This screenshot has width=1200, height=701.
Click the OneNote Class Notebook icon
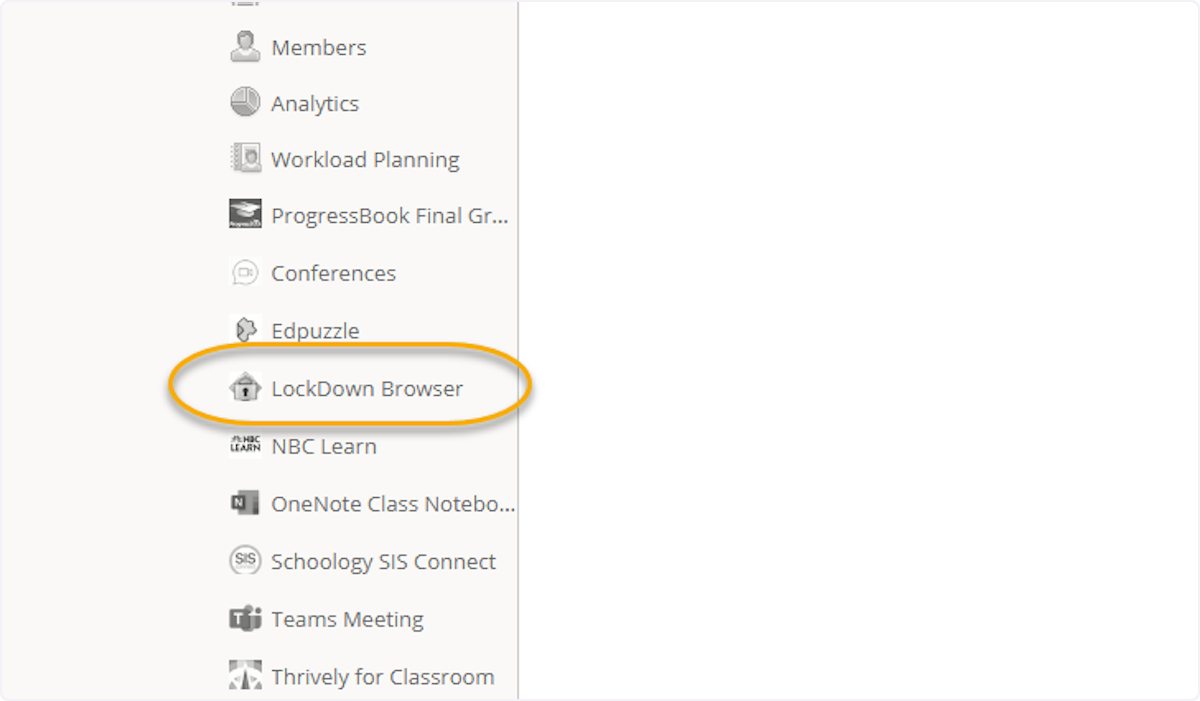[x=245, y=503]
